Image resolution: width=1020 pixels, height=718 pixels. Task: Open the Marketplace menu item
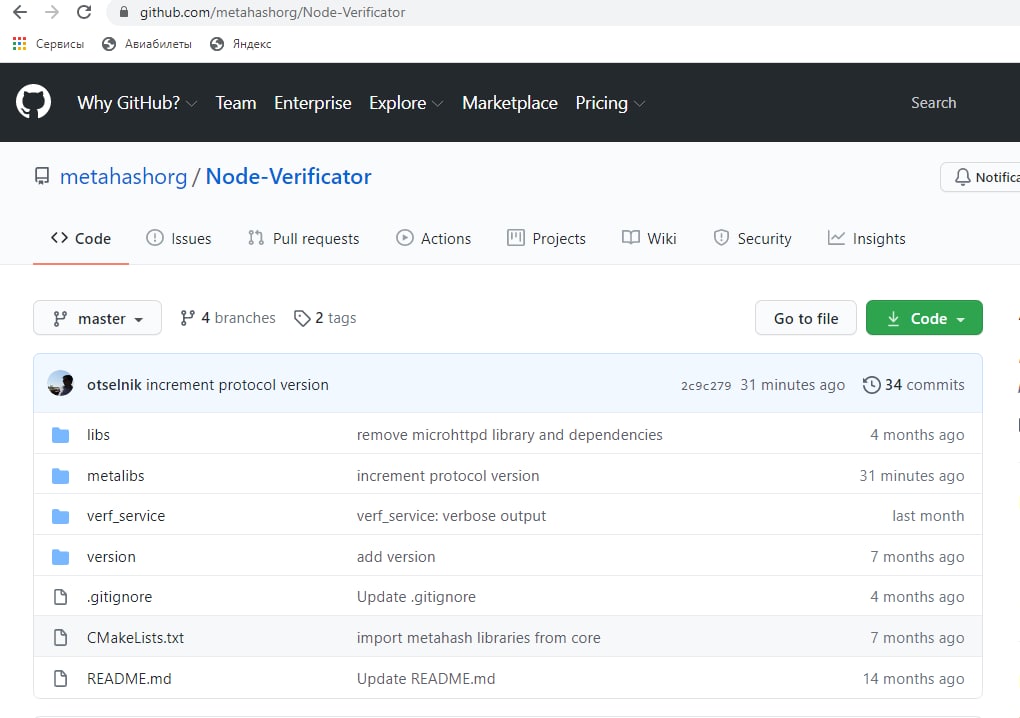tap(509, 103)
